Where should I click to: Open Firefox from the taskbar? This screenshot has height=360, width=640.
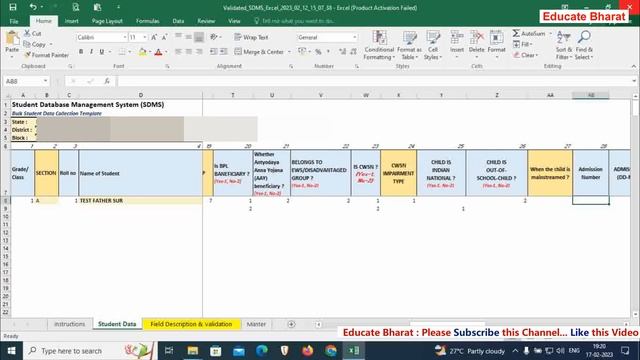[x=307, y=351]
